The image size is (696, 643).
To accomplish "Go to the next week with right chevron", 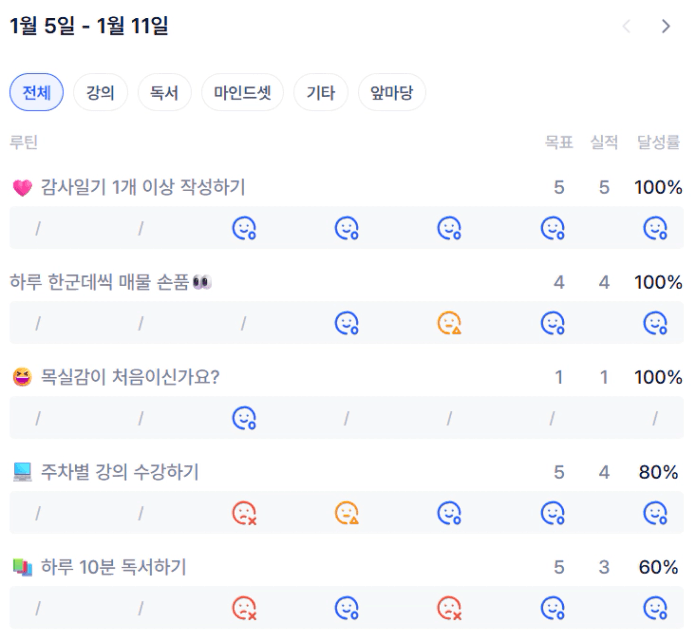I will 666,27.
